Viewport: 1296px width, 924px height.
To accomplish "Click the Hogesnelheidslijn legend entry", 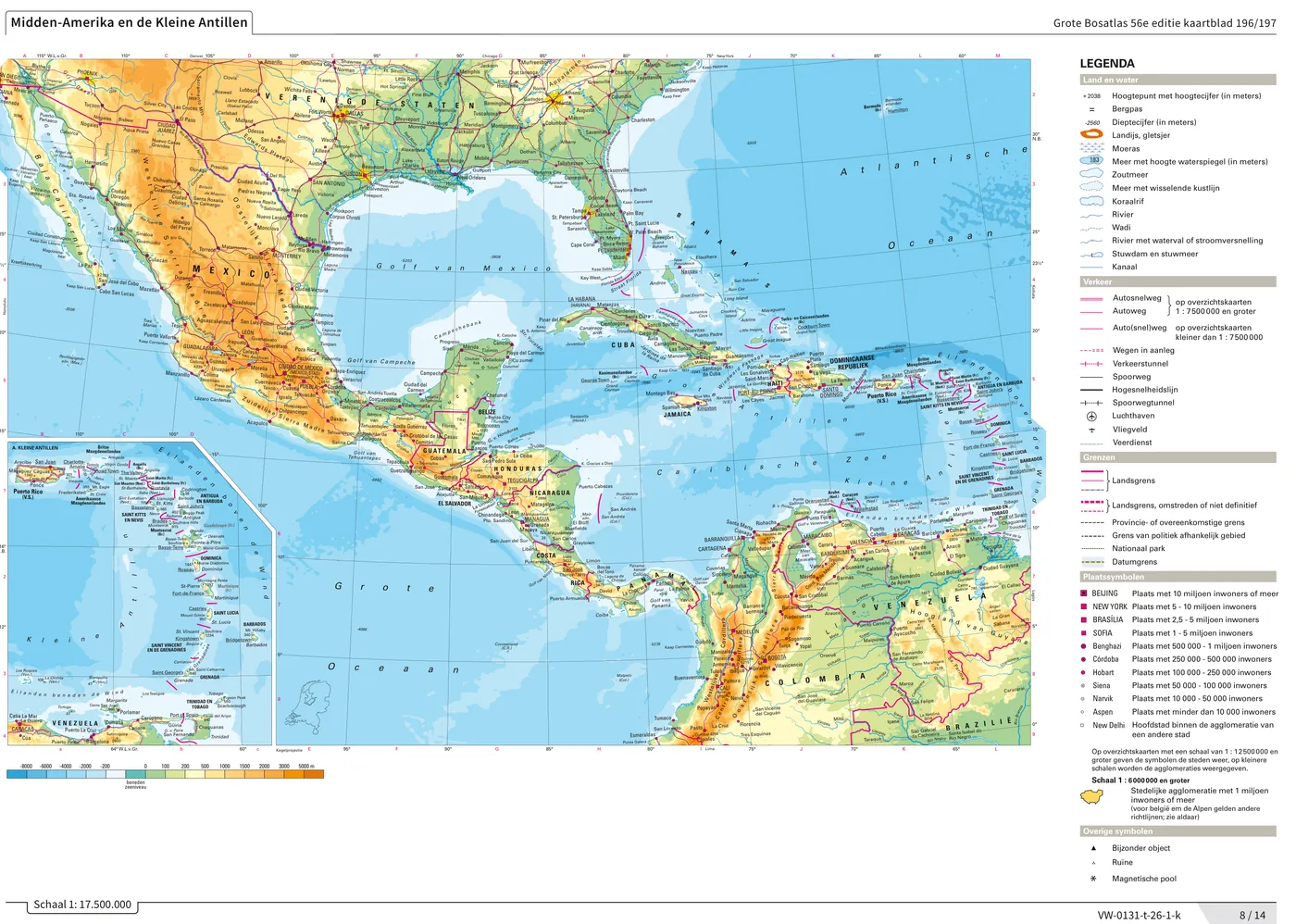I will click(1145, 390).
